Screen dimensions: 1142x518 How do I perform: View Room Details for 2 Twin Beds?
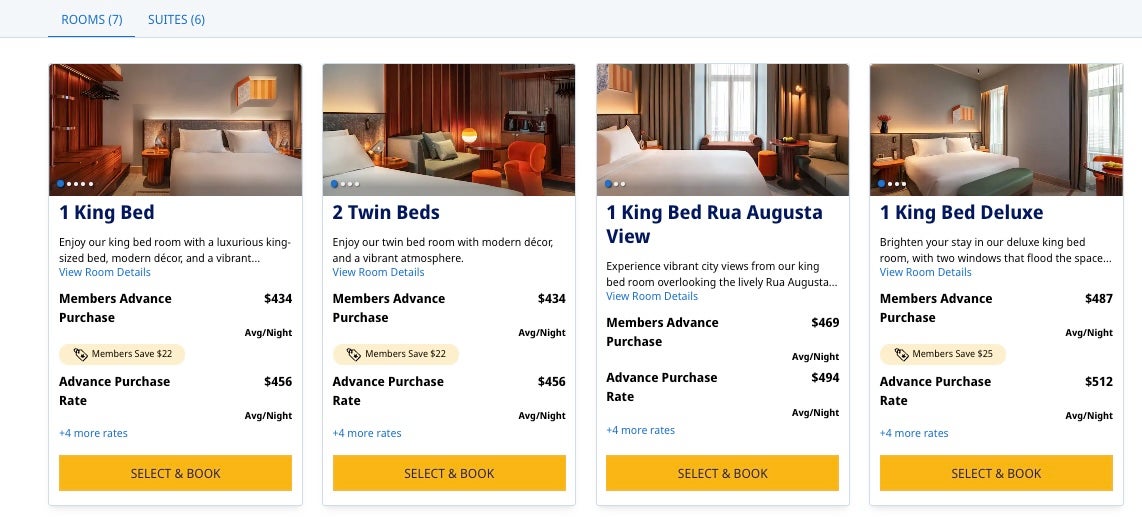pyautogui.click(x=378, y=272)
